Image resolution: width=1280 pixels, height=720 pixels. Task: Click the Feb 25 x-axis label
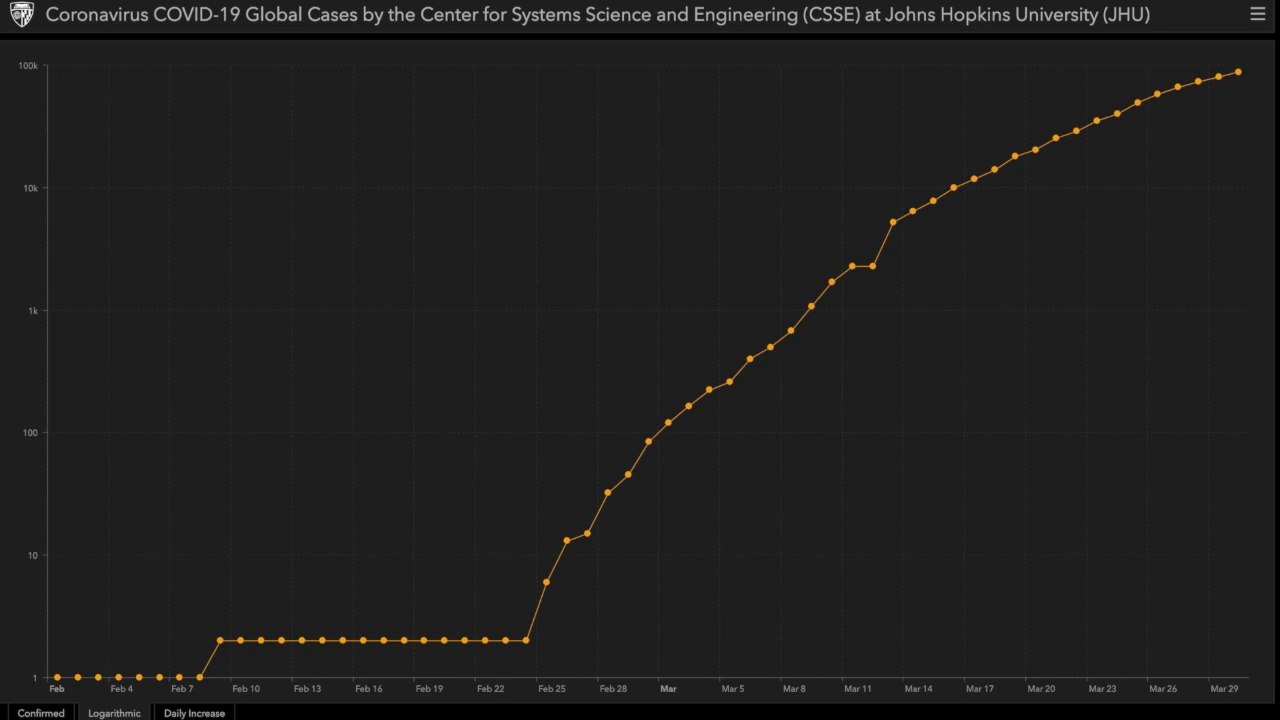point(552,689)
